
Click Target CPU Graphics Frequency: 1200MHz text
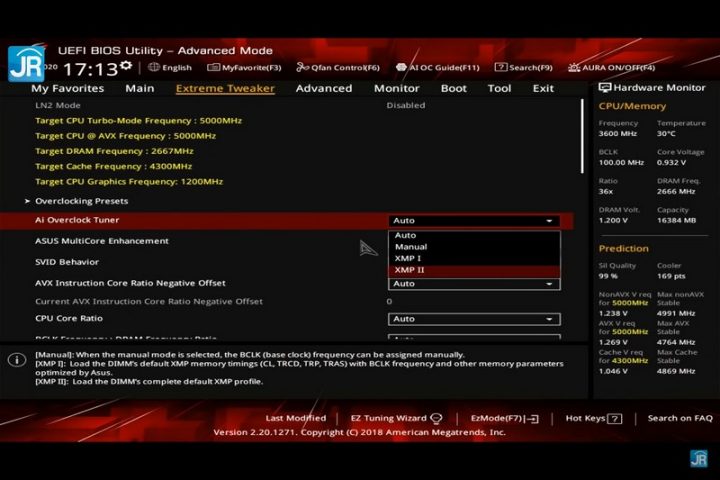(x=129, y=181)
